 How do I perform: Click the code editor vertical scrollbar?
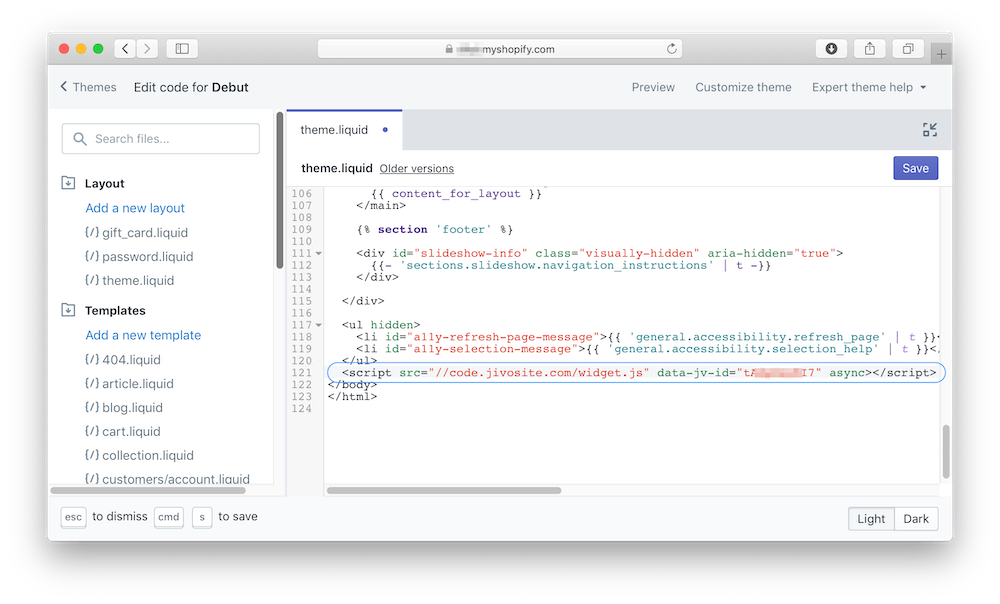click(946, 452)
